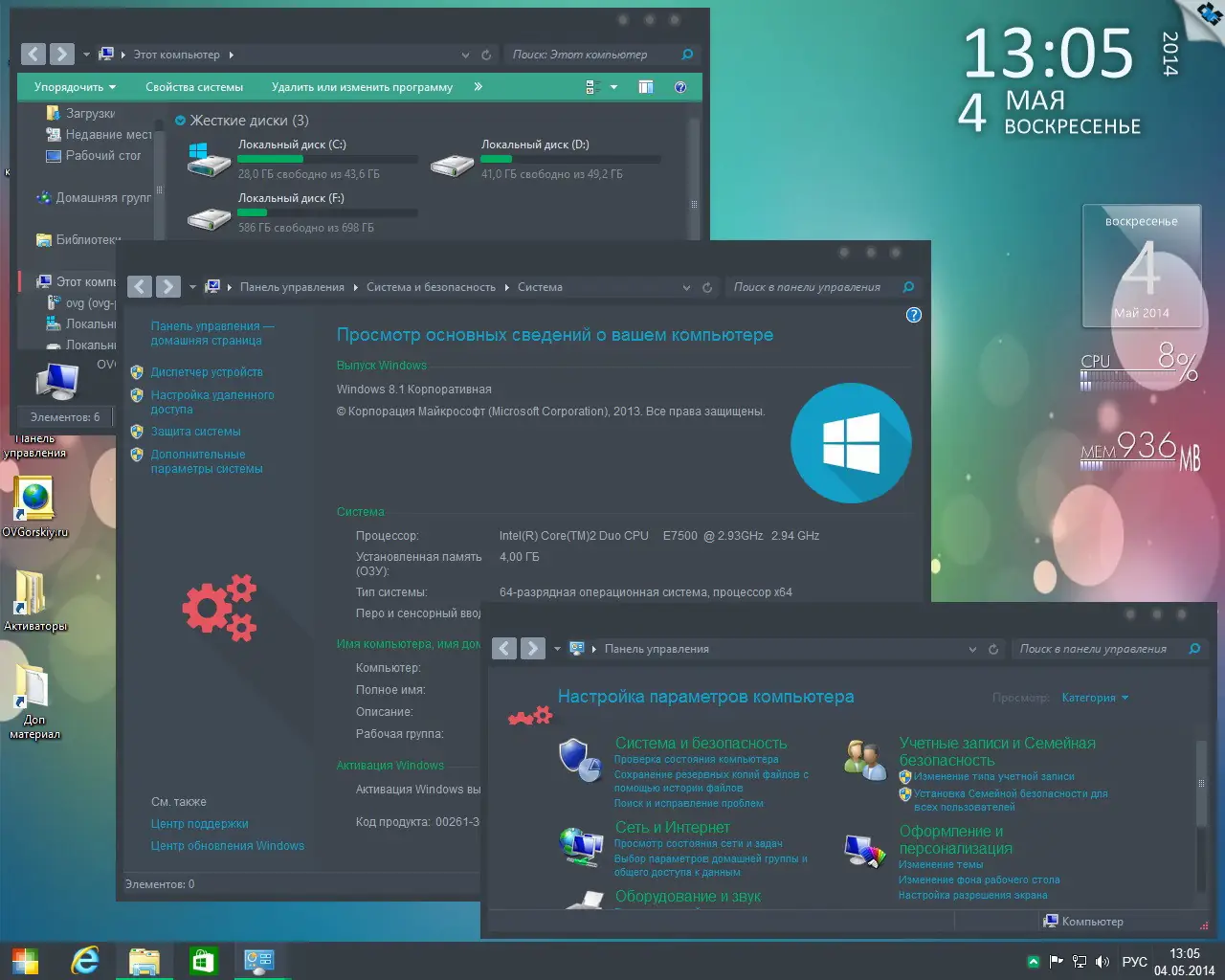Select the Локальный диск (F:) drive icon
The width and height of the screenshot is (1225, 980).
209,218
